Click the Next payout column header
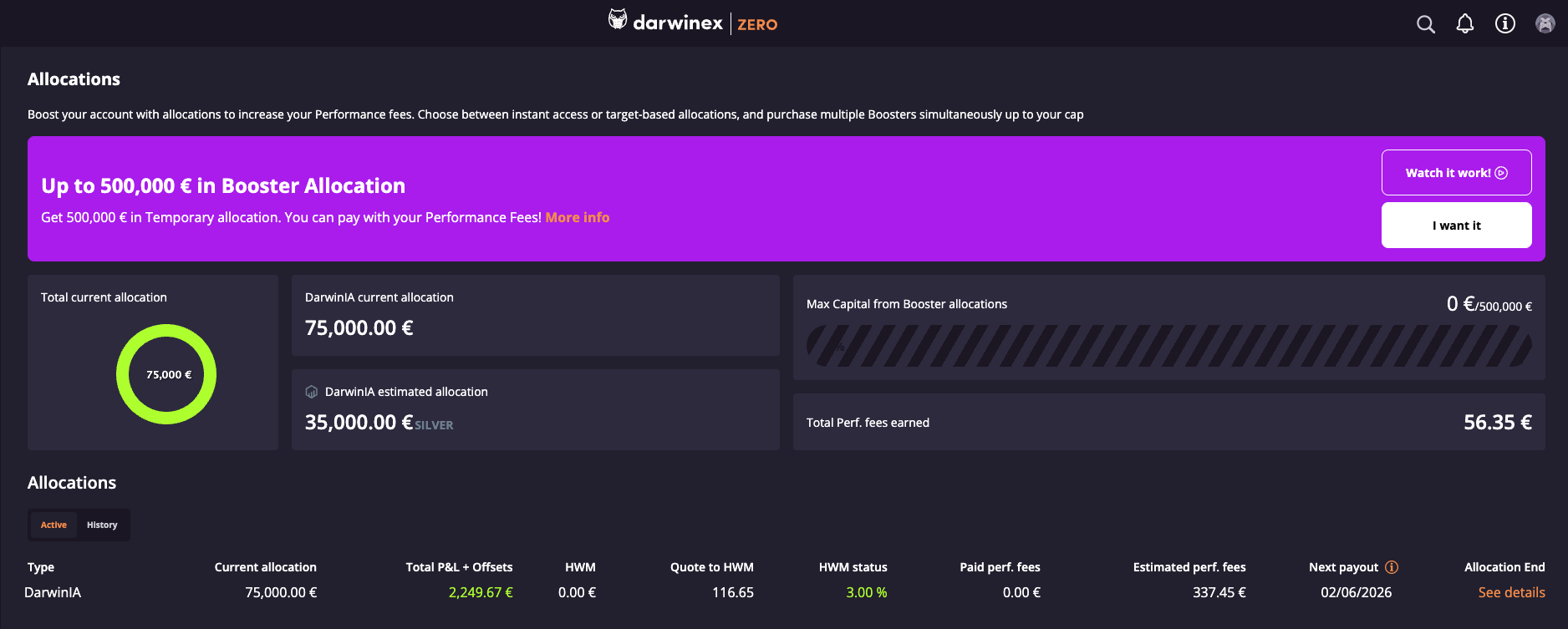The height and width of the screenshot is (629, 1568). (x=1343, y=567)
